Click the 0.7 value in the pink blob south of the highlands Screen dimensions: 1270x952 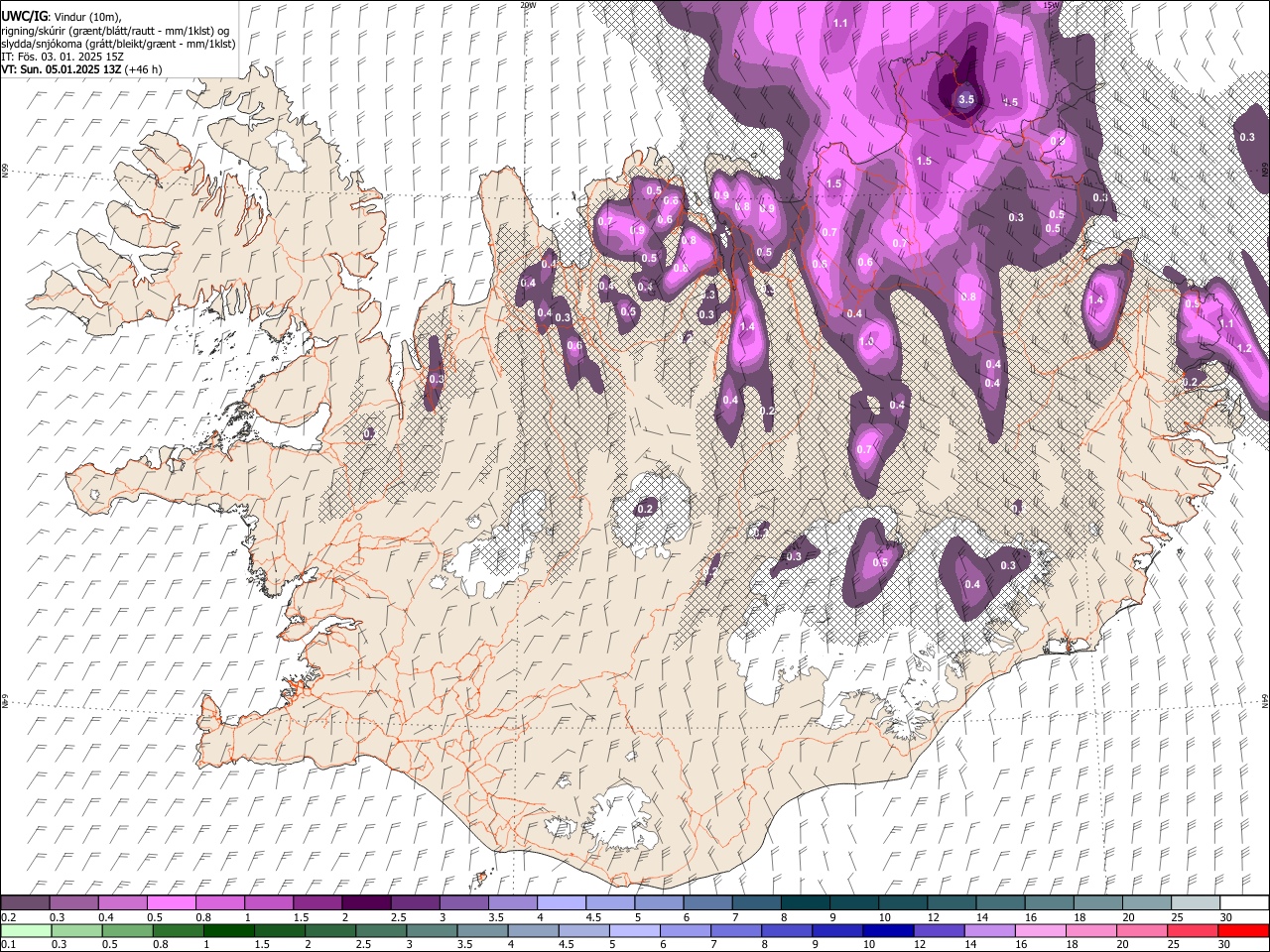pos(863,449)
